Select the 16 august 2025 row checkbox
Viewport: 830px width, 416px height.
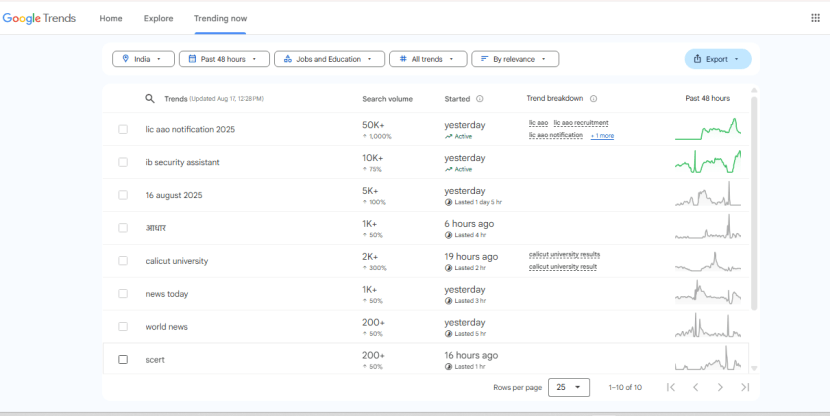click(x=123, y=195)
